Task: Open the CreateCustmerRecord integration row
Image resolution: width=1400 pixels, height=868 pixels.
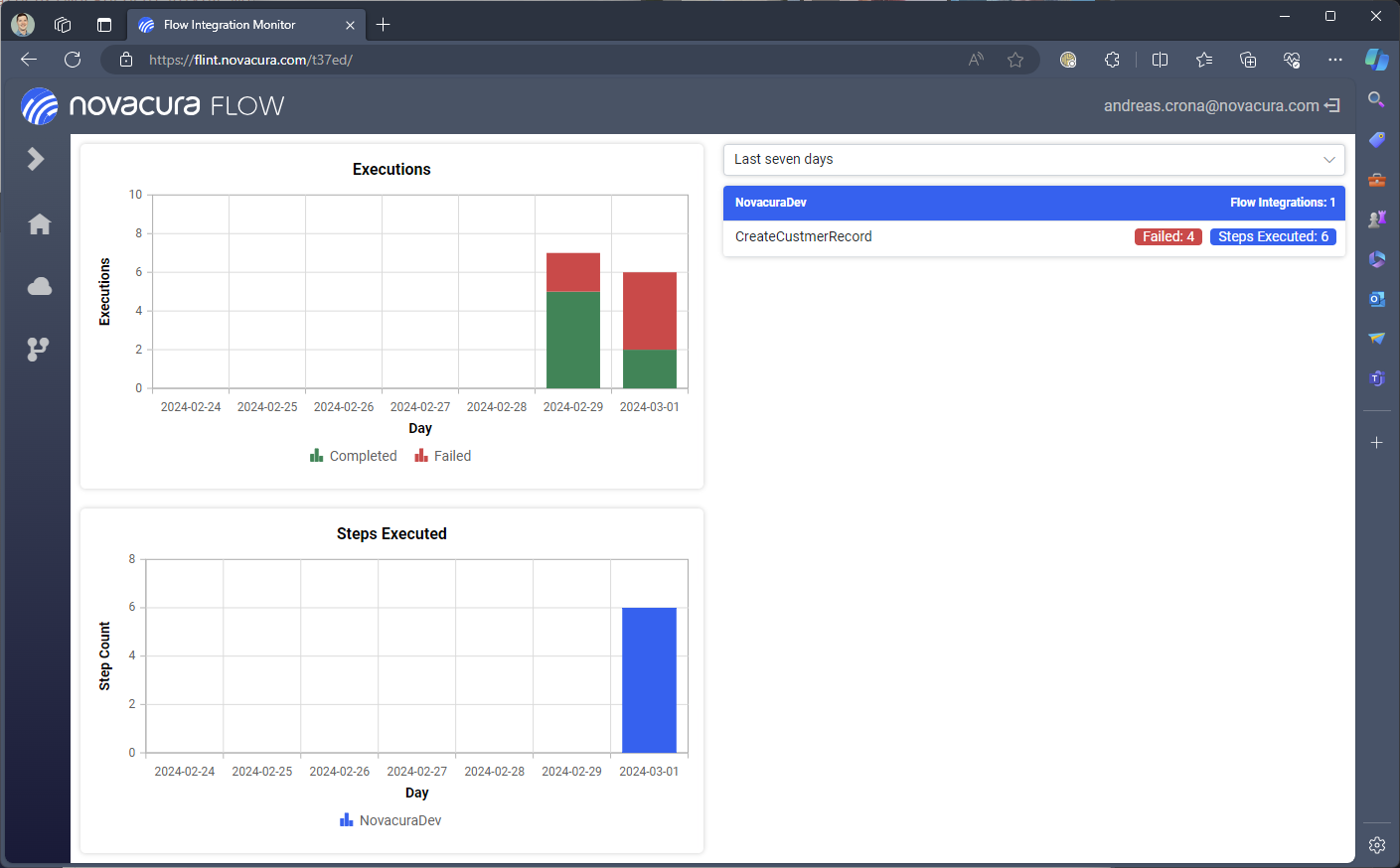Action: pyautogui.click(x=804, y=237)
